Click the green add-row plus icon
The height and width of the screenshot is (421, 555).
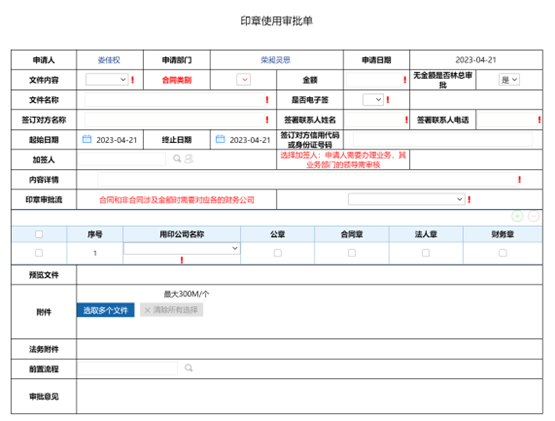pos(517,216)
